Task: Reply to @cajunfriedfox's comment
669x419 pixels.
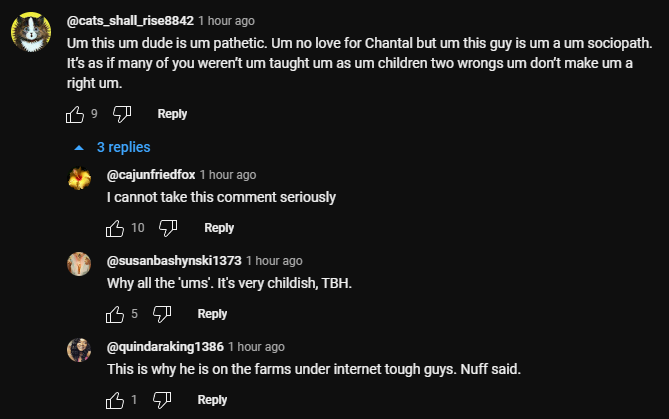Action: point(219,228)
